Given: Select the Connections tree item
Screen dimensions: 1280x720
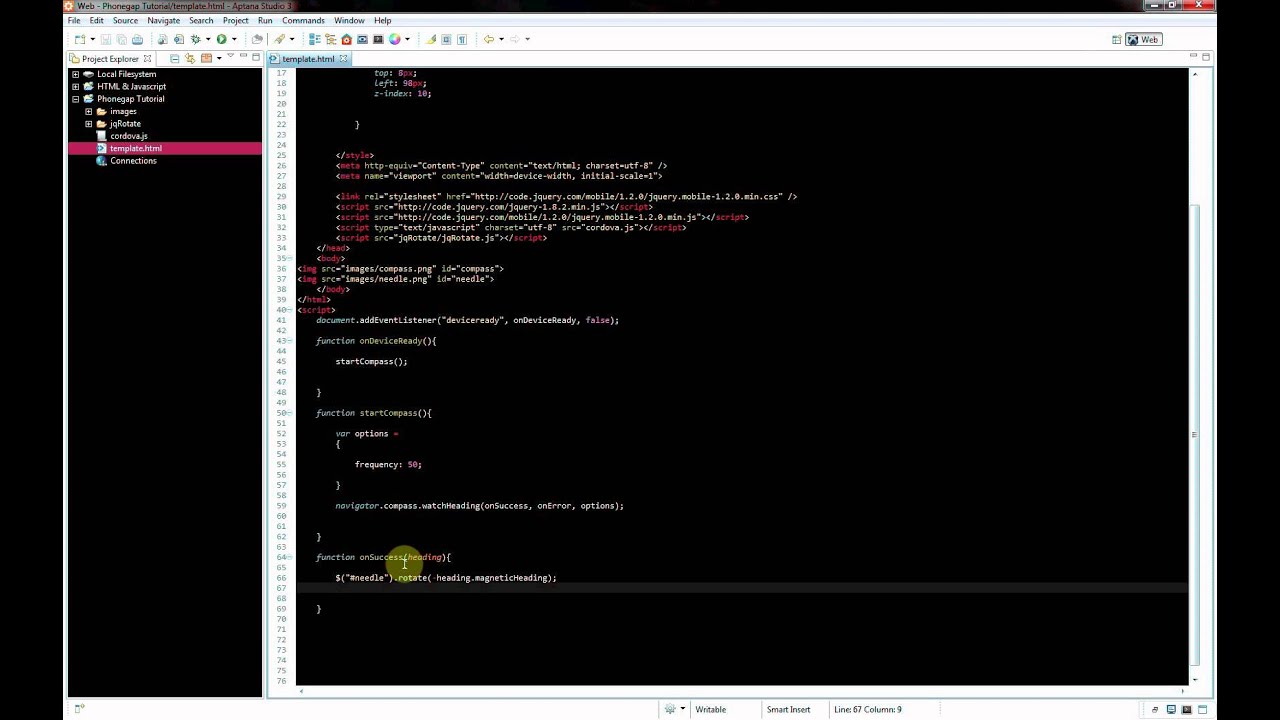Looking at the screenshot, I should 133,161.
